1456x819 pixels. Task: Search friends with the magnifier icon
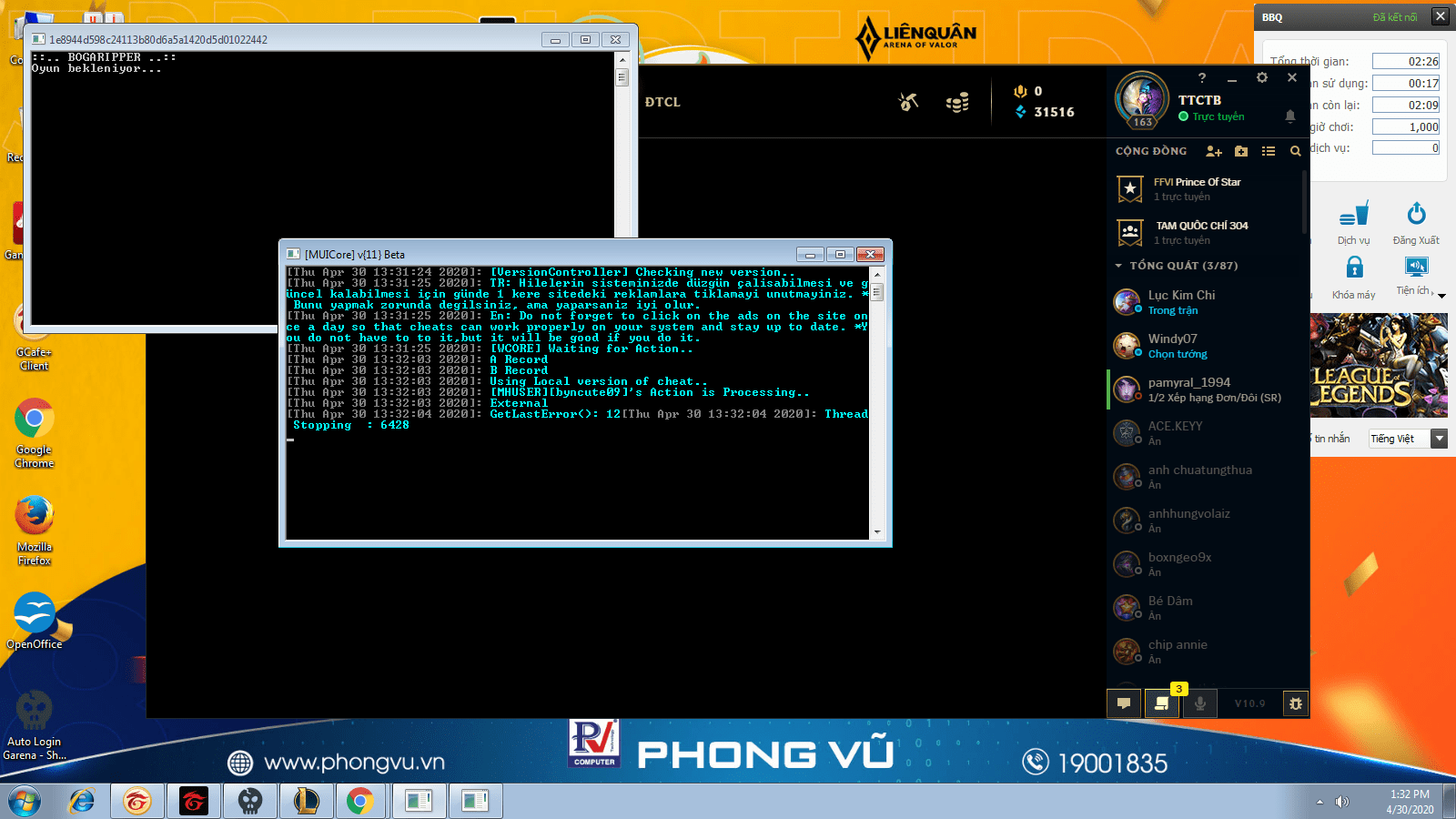point(1295,151)
